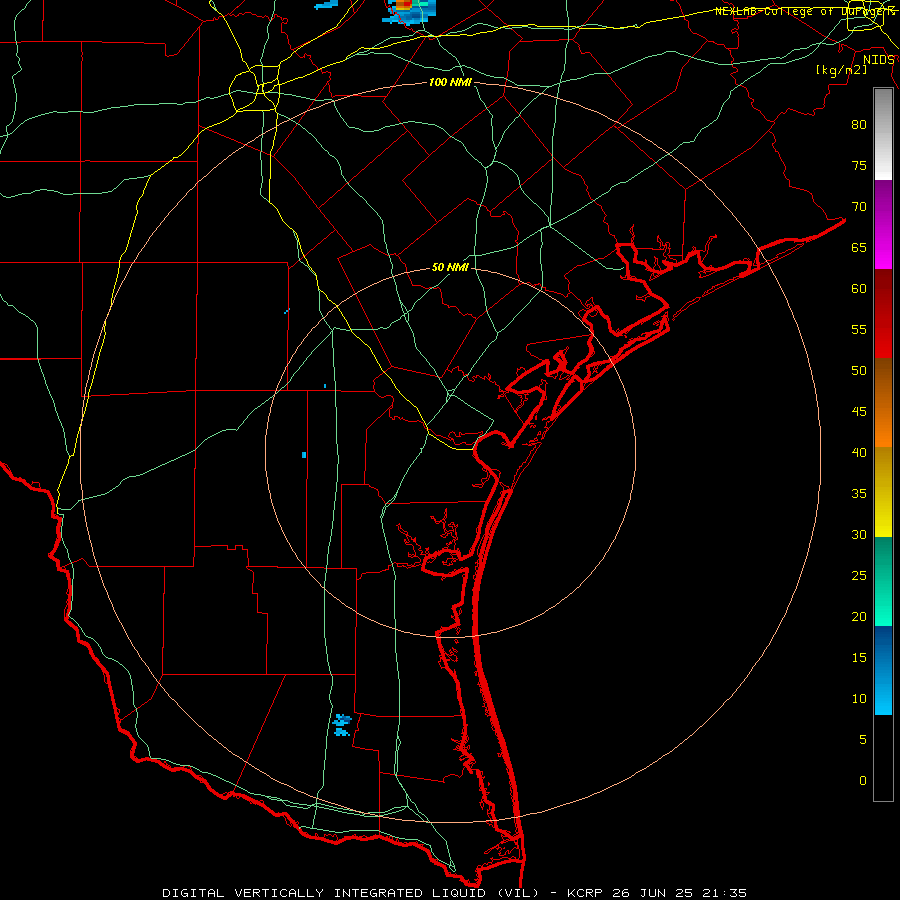
Task: Click the scale value "40"
Action: [x=859, y=452]
